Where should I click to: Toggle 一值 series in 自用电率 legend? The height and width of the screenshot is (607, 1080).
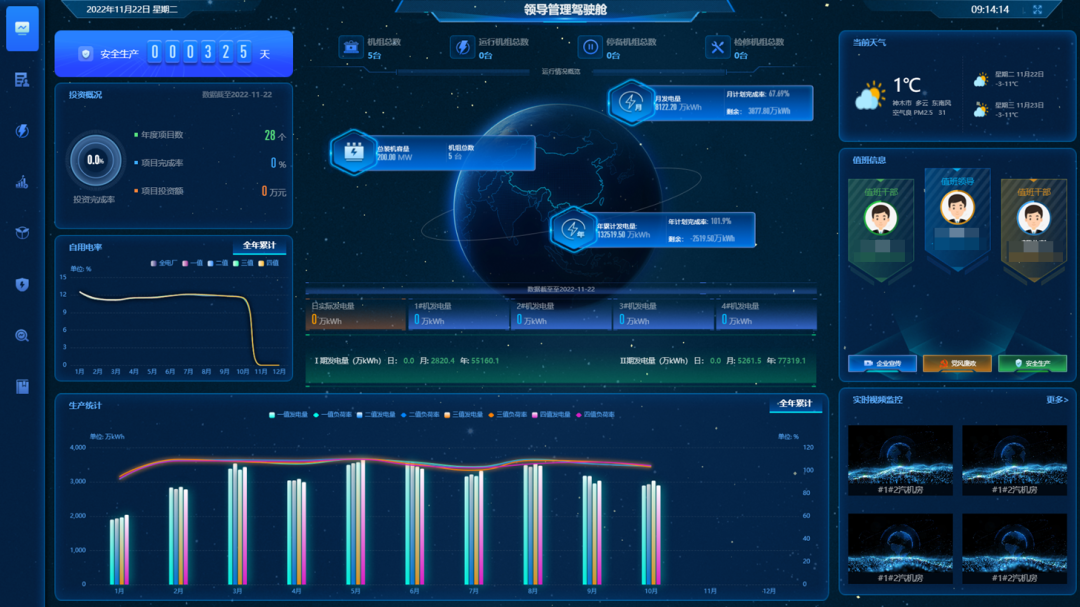[193, 263]
